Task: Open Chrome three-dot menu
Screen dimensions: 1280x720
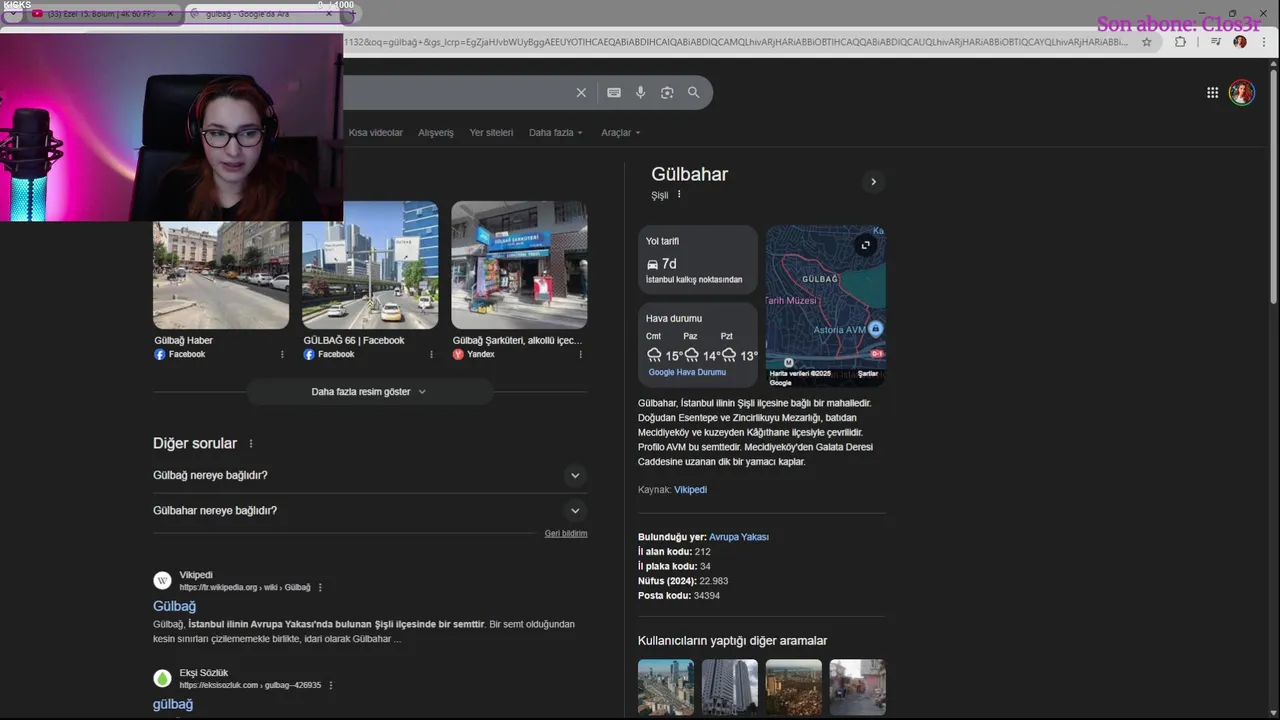Action: 1262,42
